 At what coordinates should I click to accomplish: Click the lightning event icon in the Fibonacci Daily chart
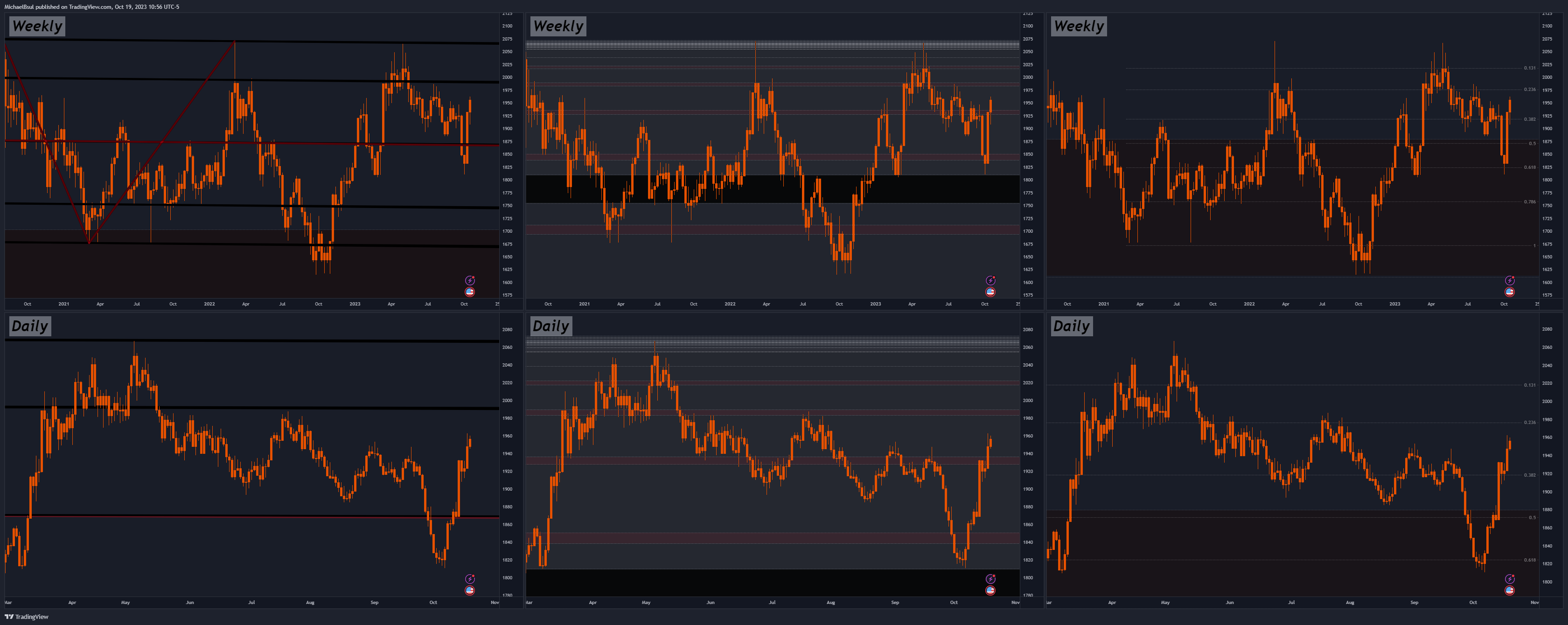coord(1510,579)
